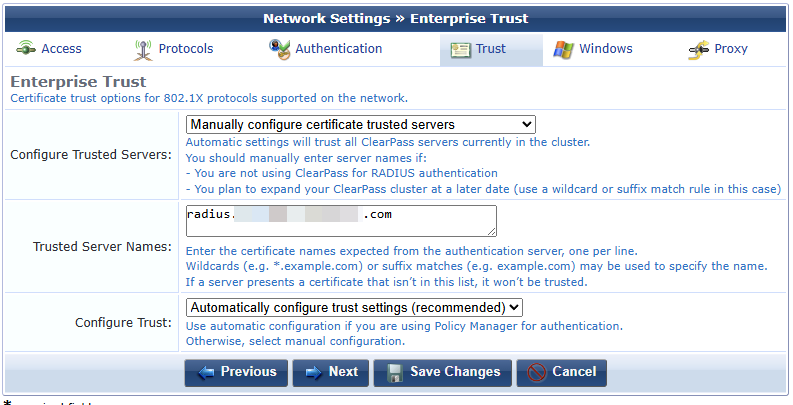This screenshot has height=405, width=793.
Task: Click the Proxy tab icon
Action: tap(699, 49)
